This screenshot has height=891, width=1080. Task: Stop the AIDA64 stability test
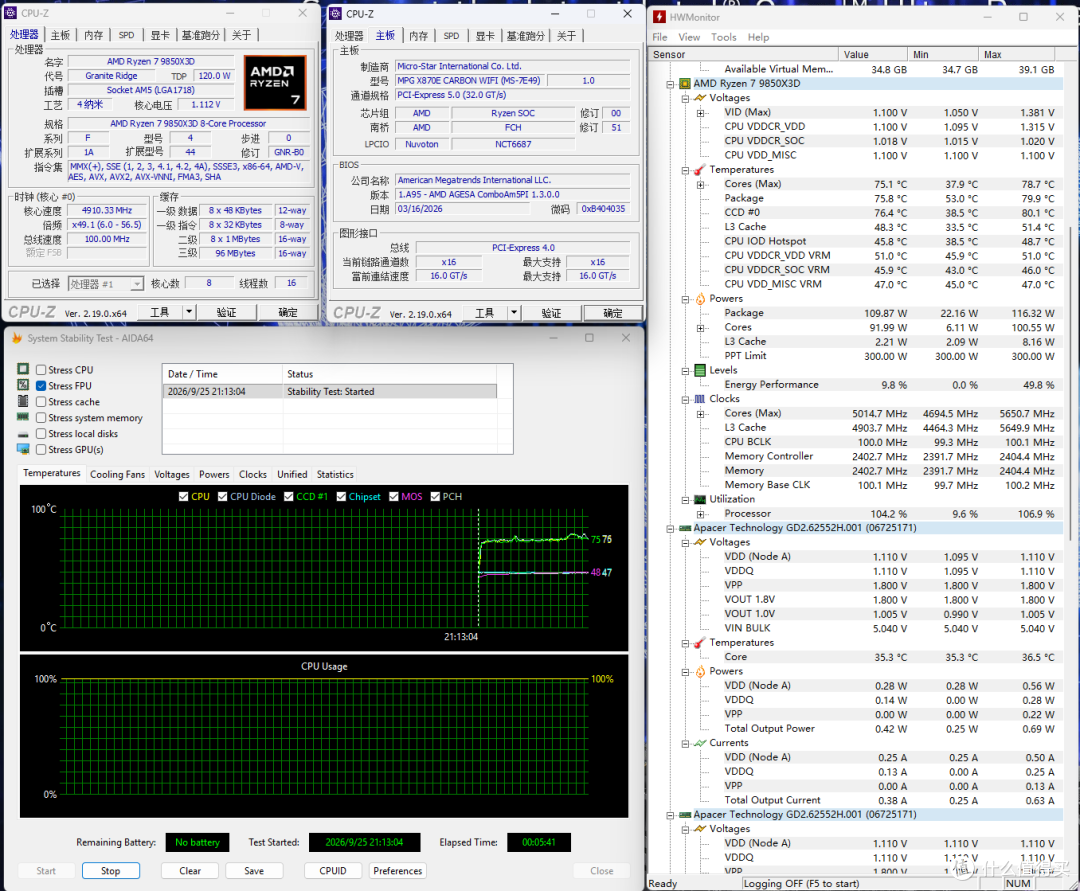point(111,870)
